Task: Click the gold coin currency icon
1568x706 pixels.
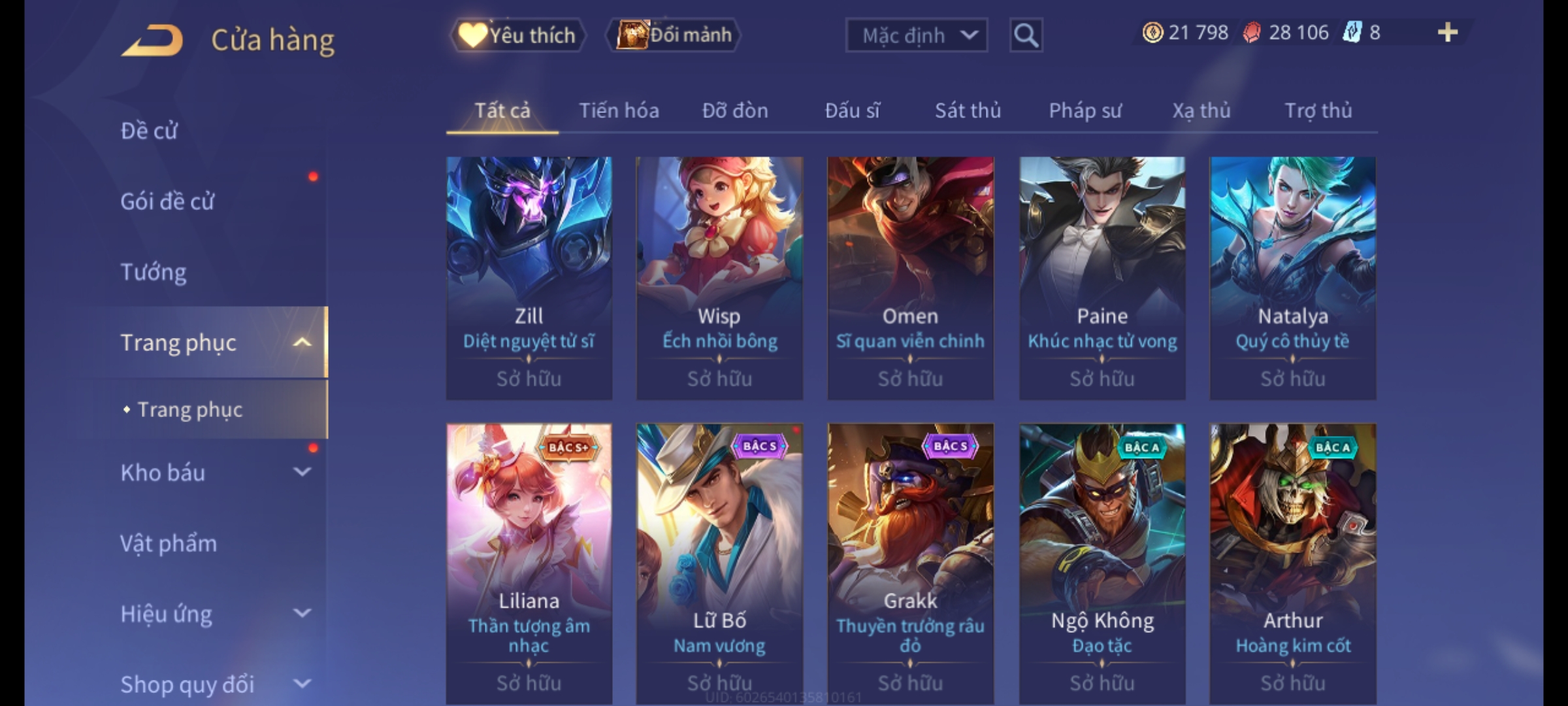Action: (x=1152, y=33)
